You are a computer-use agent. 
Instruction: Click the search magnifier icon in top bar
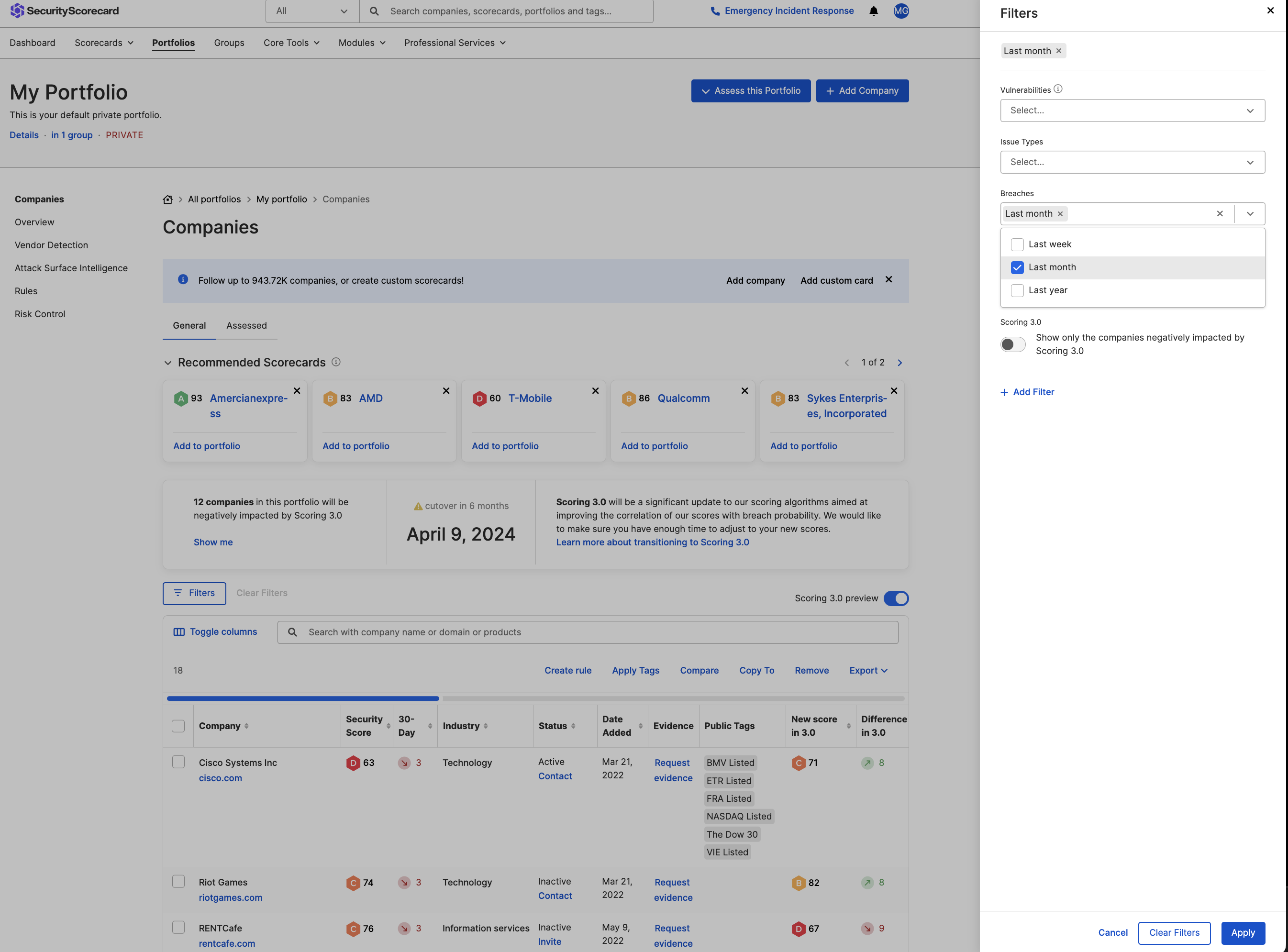pos(374,11)
